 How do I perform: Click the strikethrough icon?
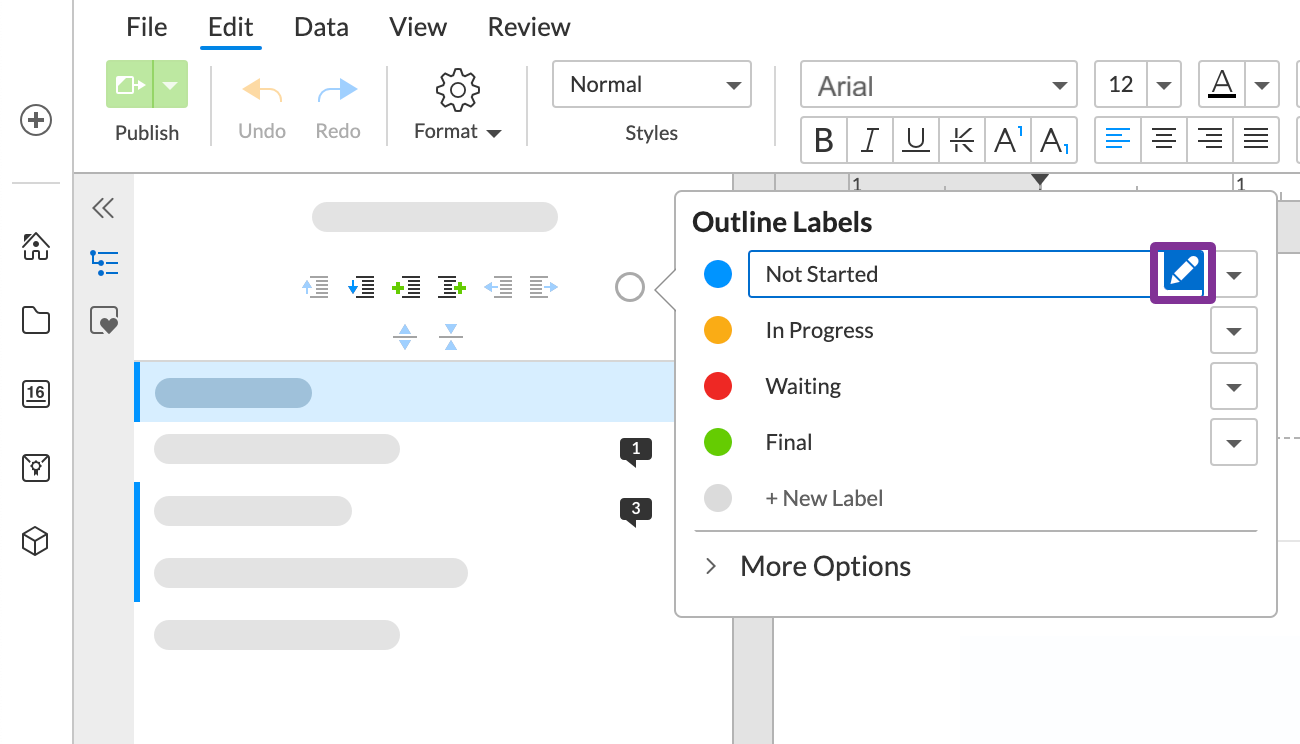click(961, 140)
